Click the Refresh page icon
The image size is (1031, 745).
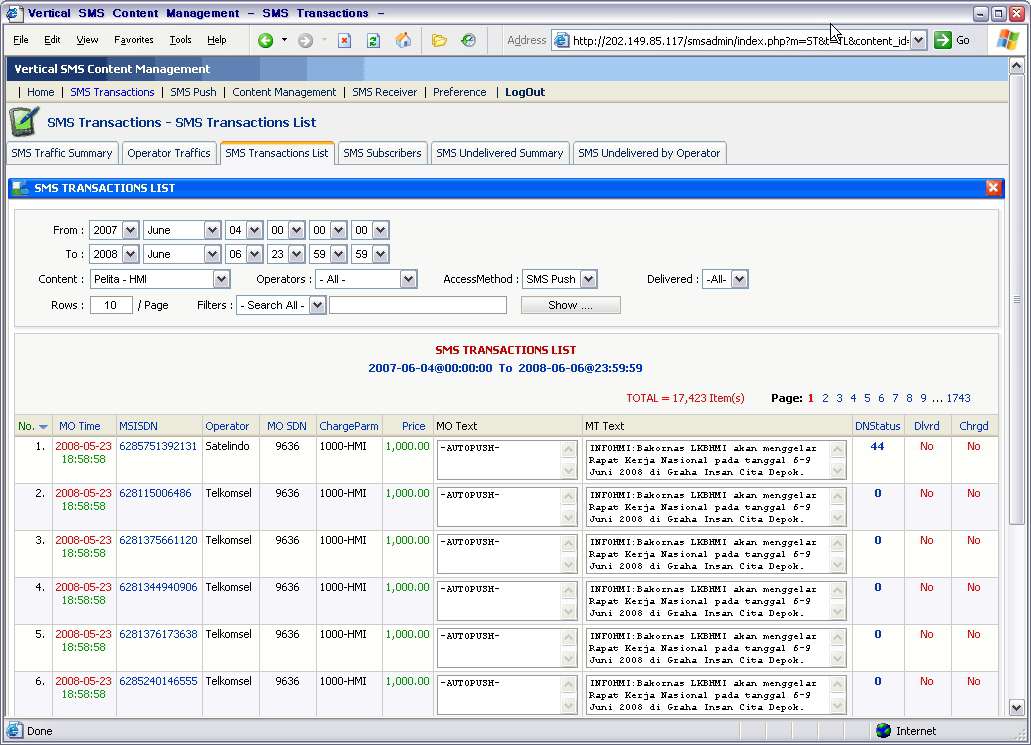373,41
